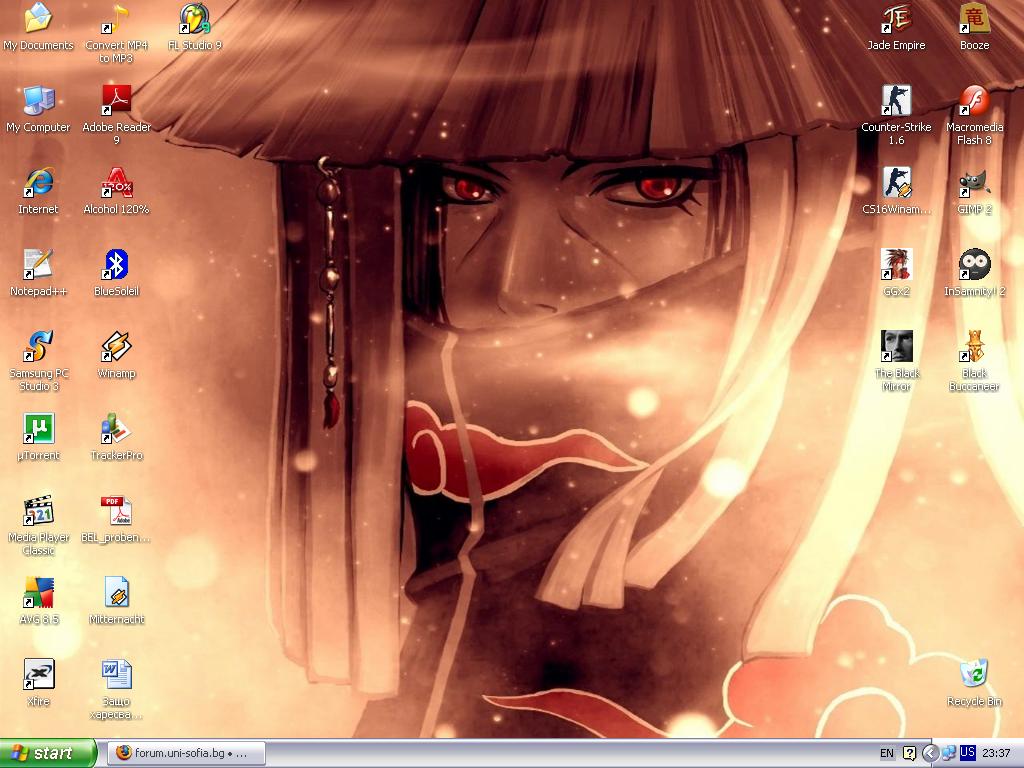Click the Macromedia Flash 8 icon
The height and width of the screenshot is (768, 1024).
point(974,101)
